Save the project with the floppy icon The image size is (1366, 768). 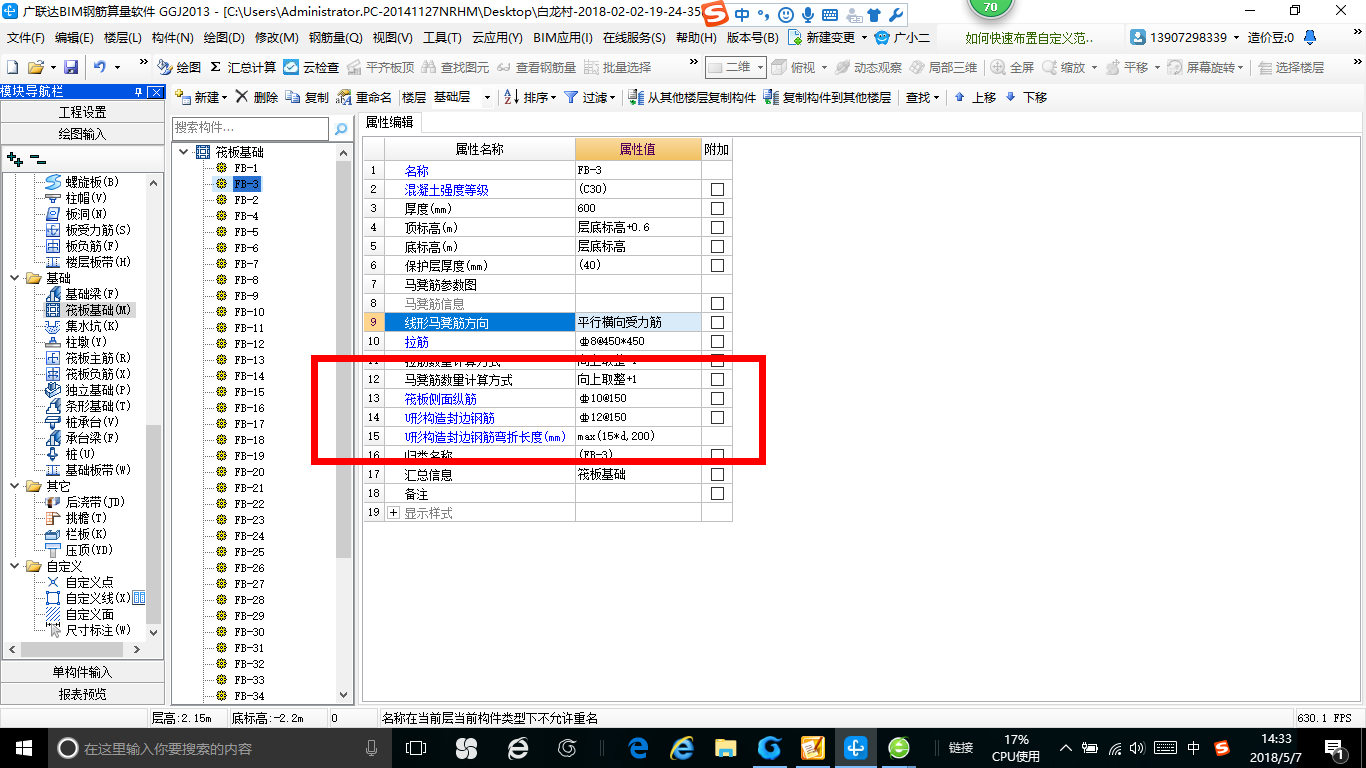(x=71, y=67)
